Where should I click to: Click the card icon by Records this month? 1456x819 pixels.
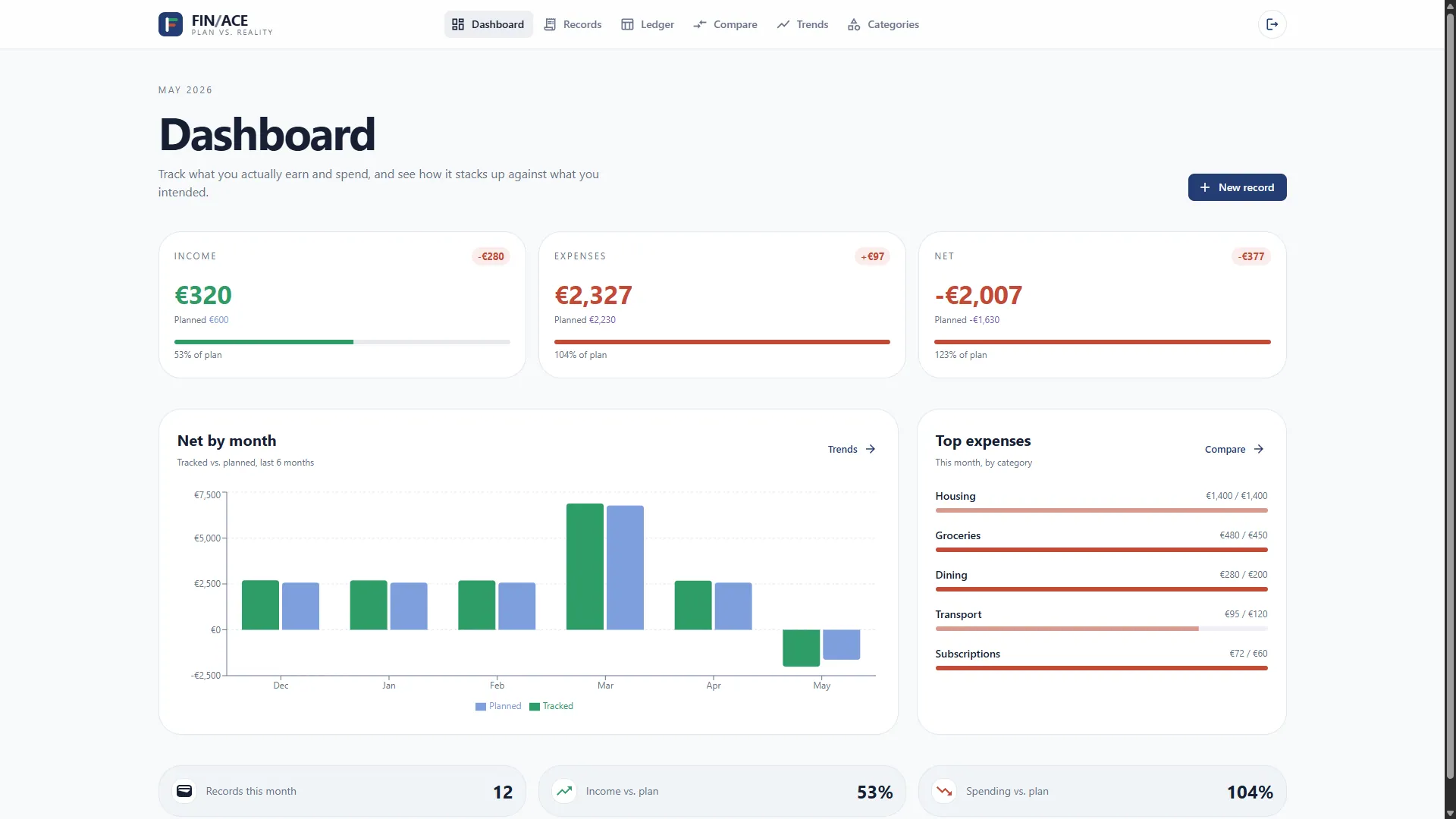point(184,791)
